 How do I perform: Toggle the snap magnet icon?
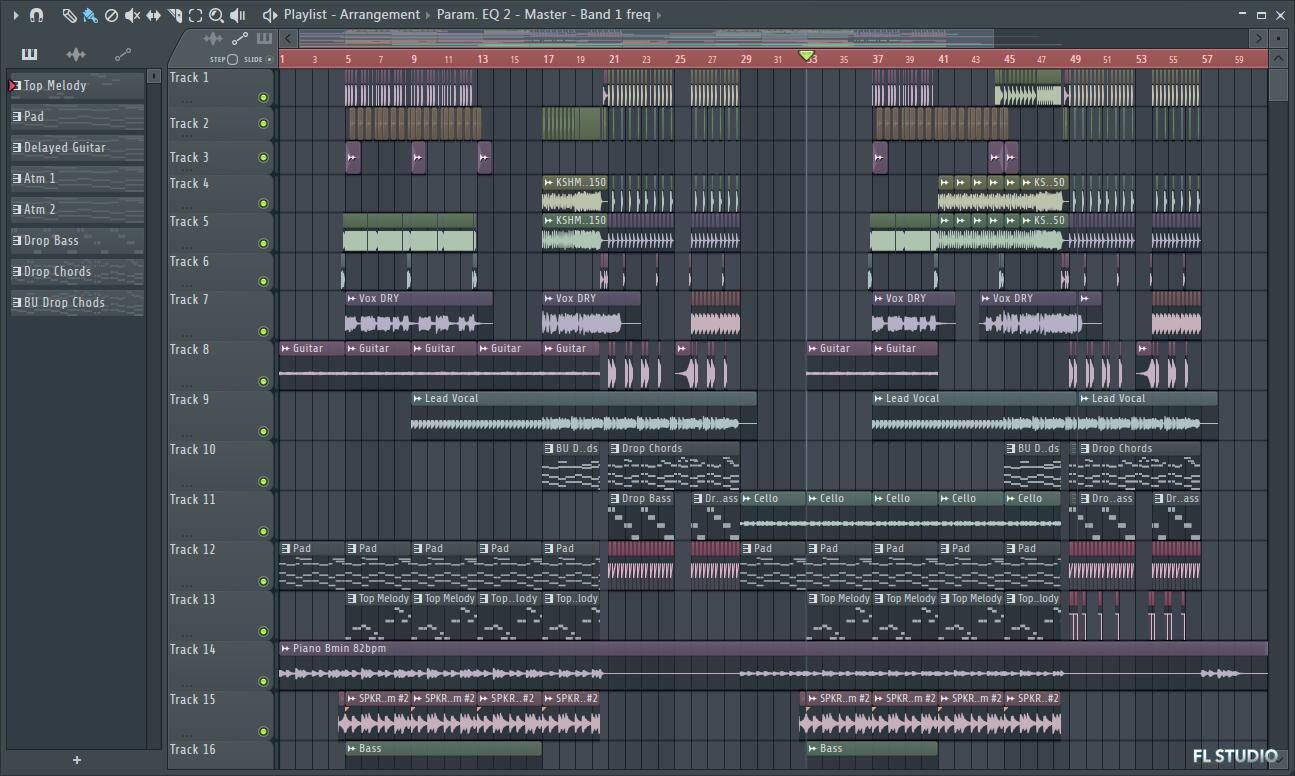click(37, 15)
